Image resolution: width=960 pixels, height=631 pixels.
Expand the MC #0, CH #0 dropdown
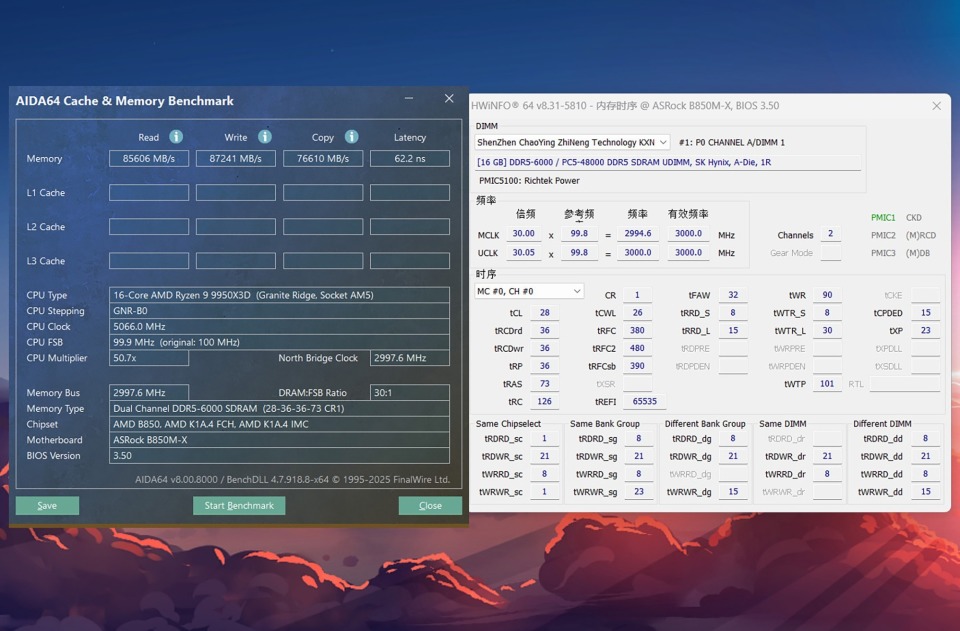point(528,291)
